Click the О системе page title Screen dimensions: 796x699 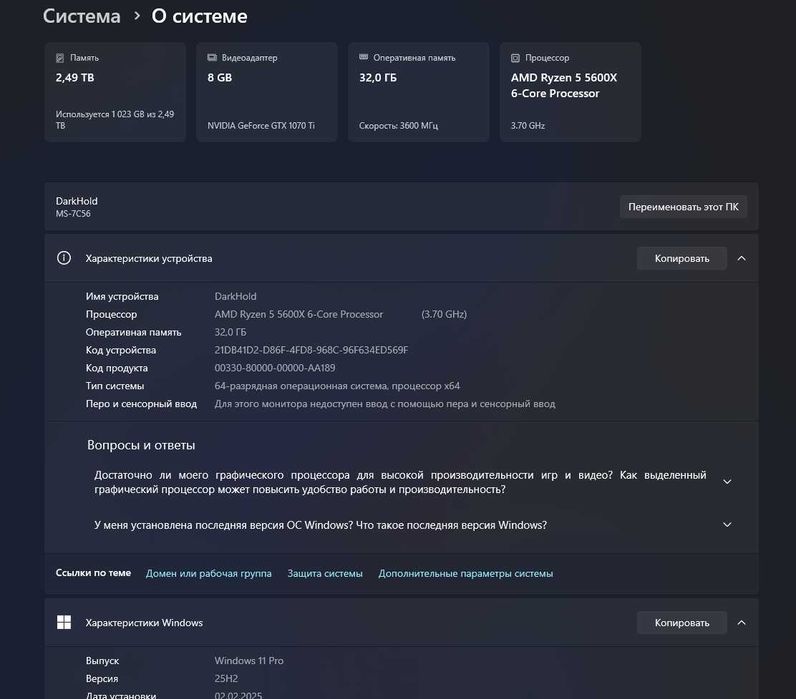tap(200, 16)
